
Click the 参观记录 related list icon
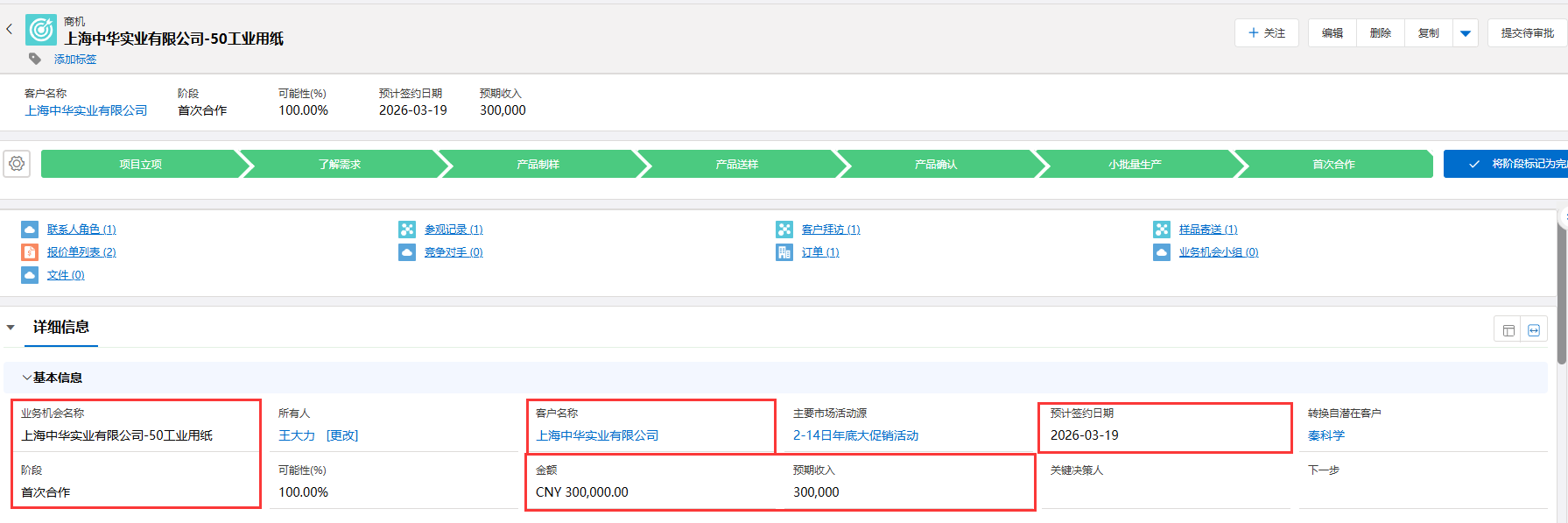[x=407, y=230]
